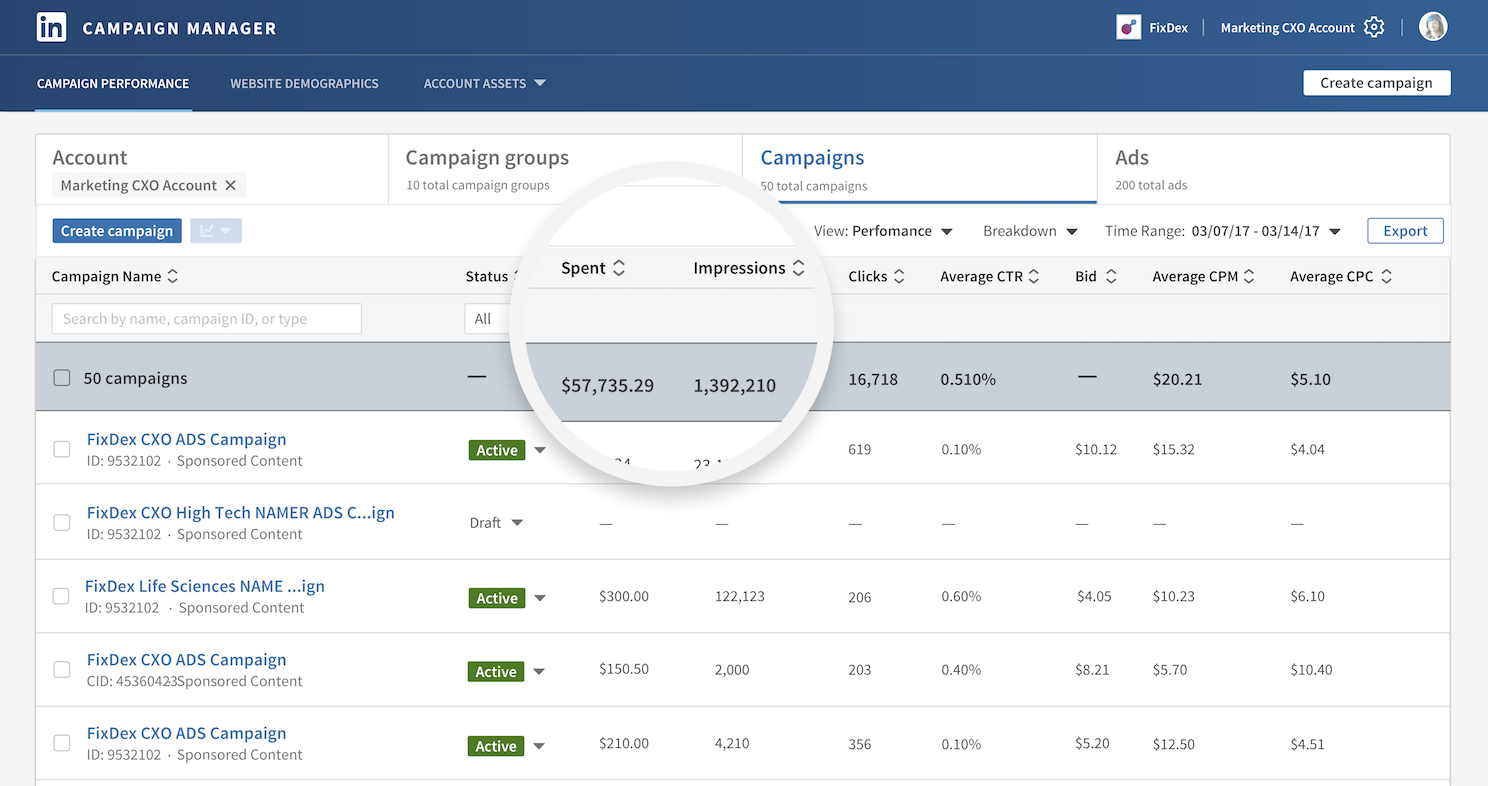Click white Create campaign button in header

[x=1376, y=83]
